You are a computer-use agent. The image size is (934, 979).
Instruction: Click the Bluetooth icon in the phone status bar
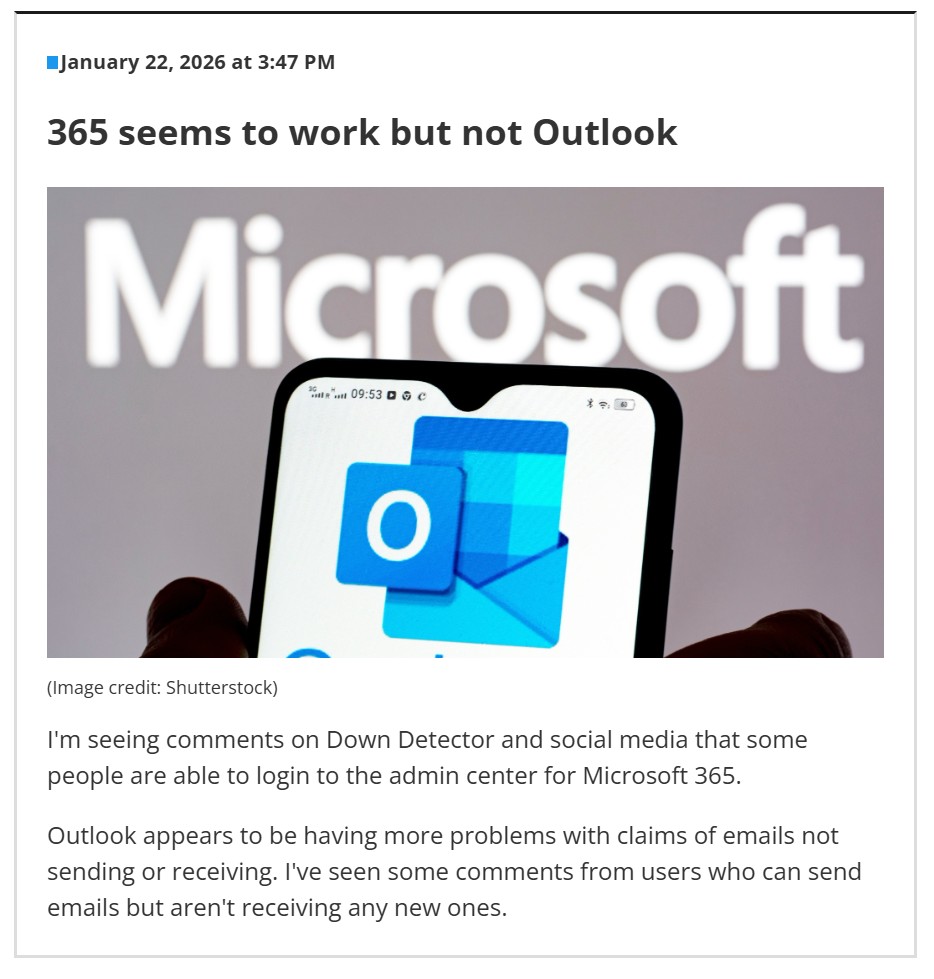(589, 403)
